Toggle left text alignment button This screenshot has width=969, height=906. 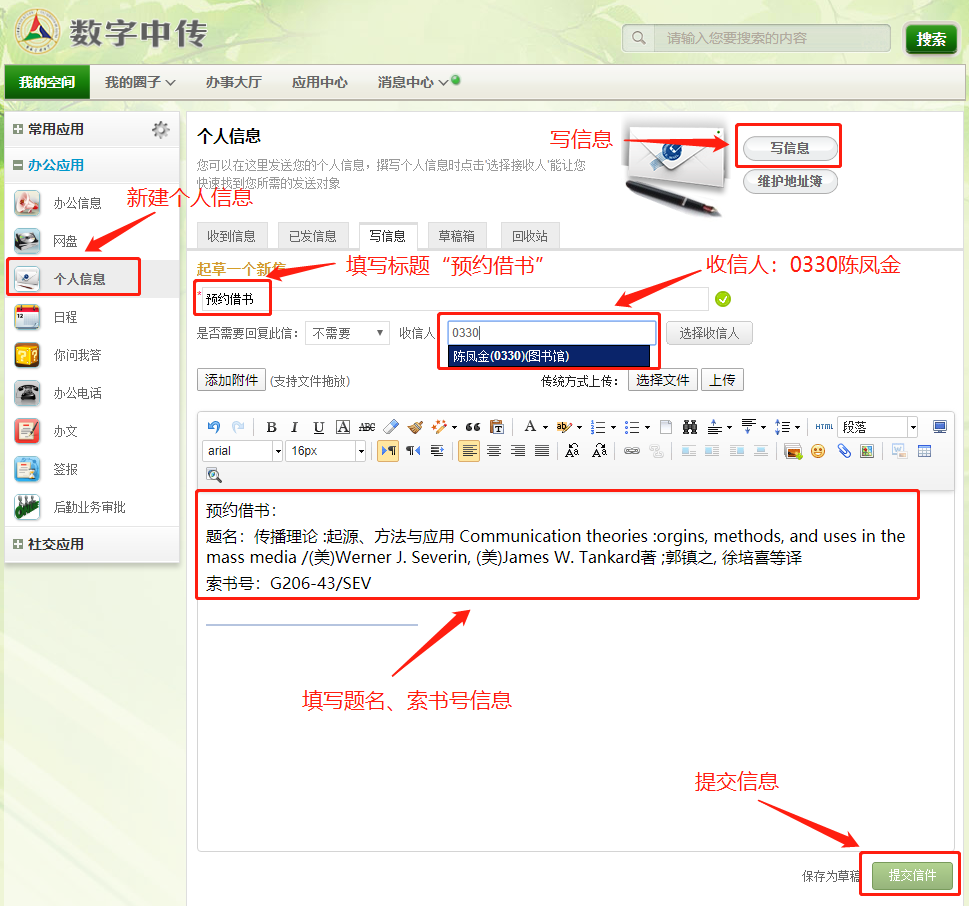469,451
